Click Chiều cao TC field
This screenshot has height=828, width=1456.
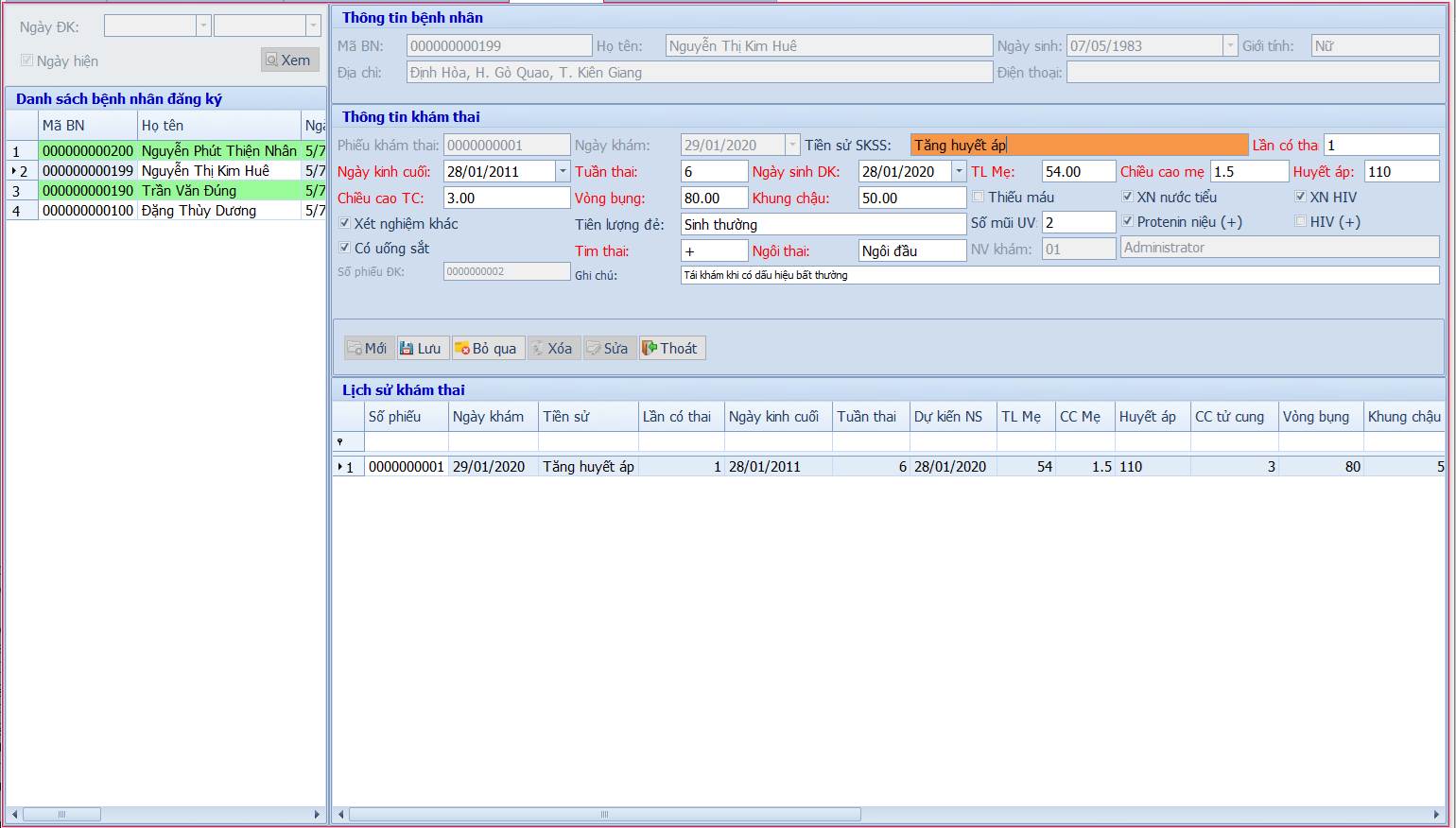pos(507,198)
